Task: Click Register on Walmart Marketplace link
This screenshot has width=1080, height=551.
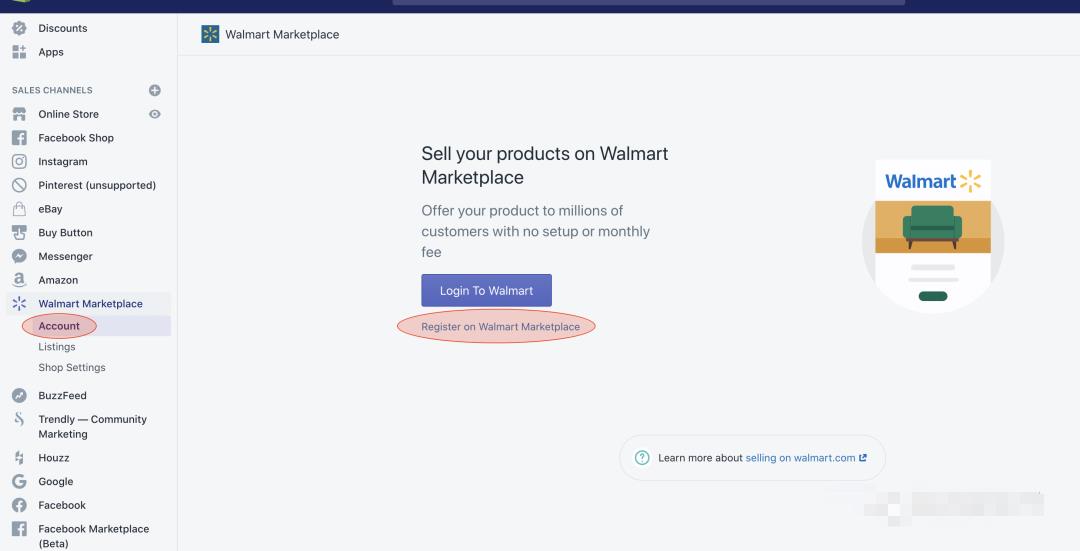Action: 500,327
